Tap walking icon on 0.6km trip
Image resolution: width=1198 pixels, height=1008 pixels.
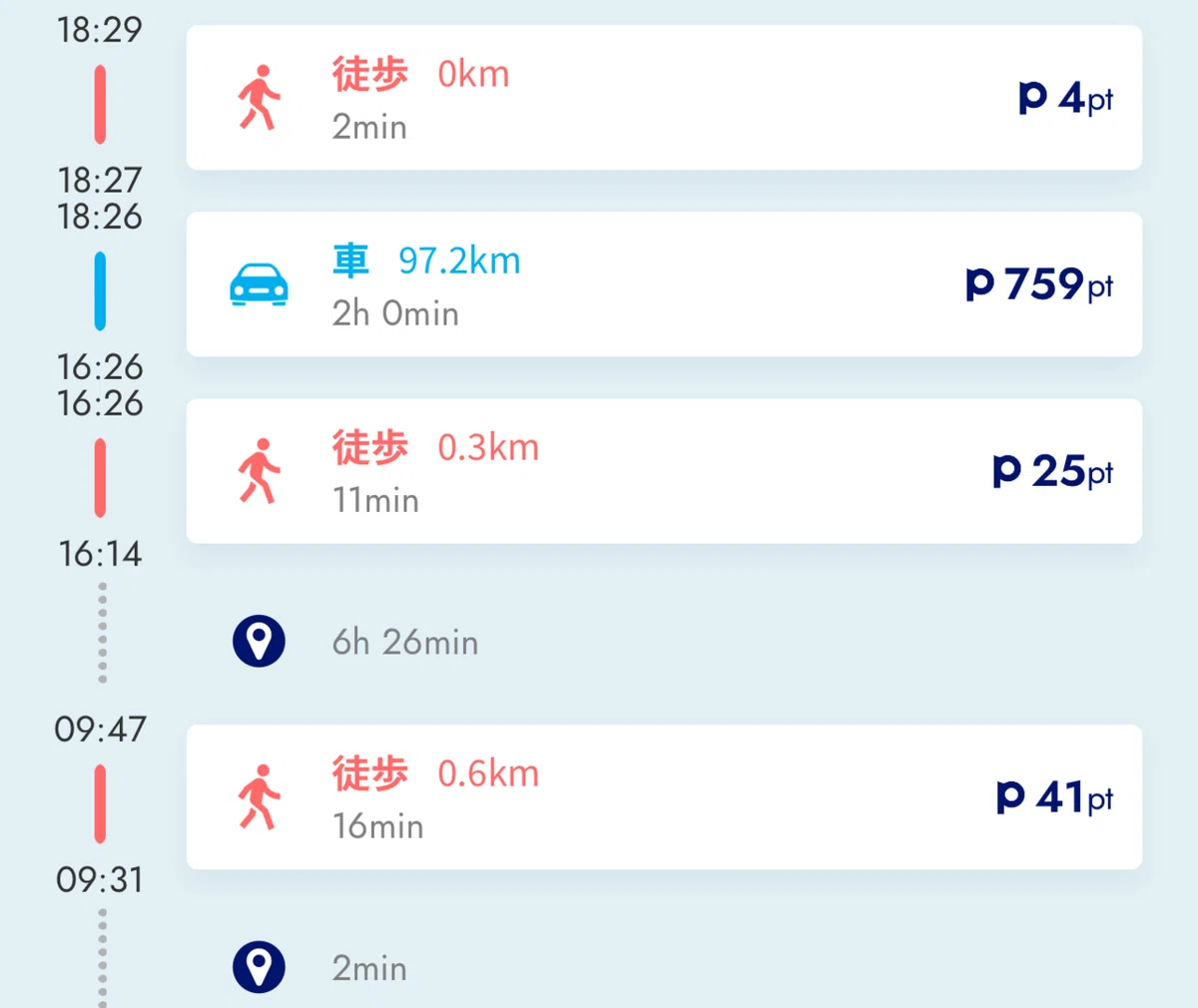(259, 797)
